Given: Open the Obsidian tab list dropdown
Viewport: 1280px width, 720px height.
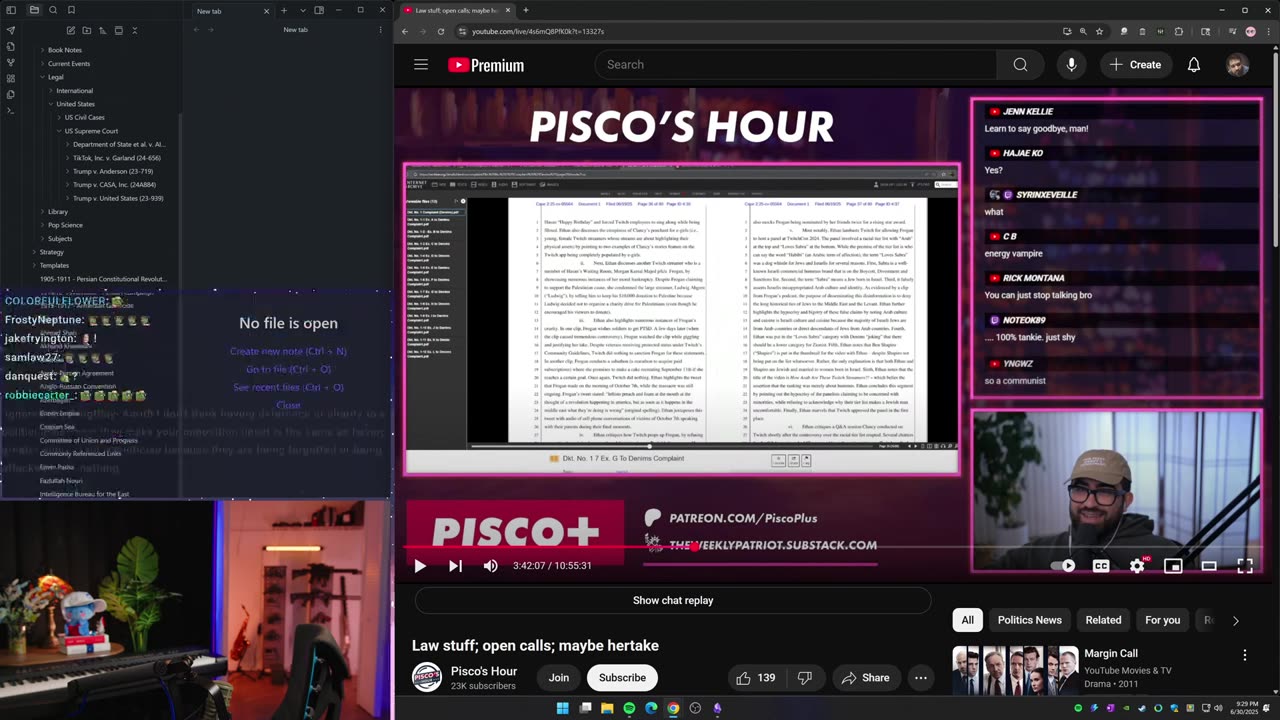Looking at the screenshot, I should [302, 10].
